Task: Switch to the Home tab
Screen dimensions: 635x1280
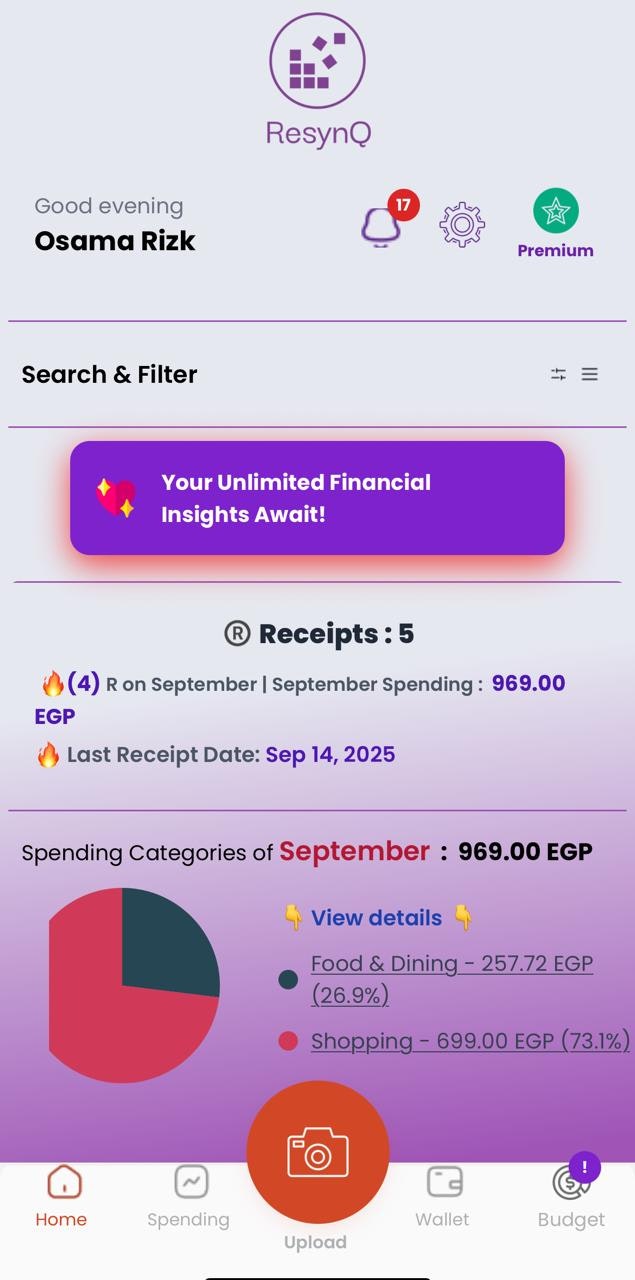Action: pyautogui.click(x=62, y=1196)
